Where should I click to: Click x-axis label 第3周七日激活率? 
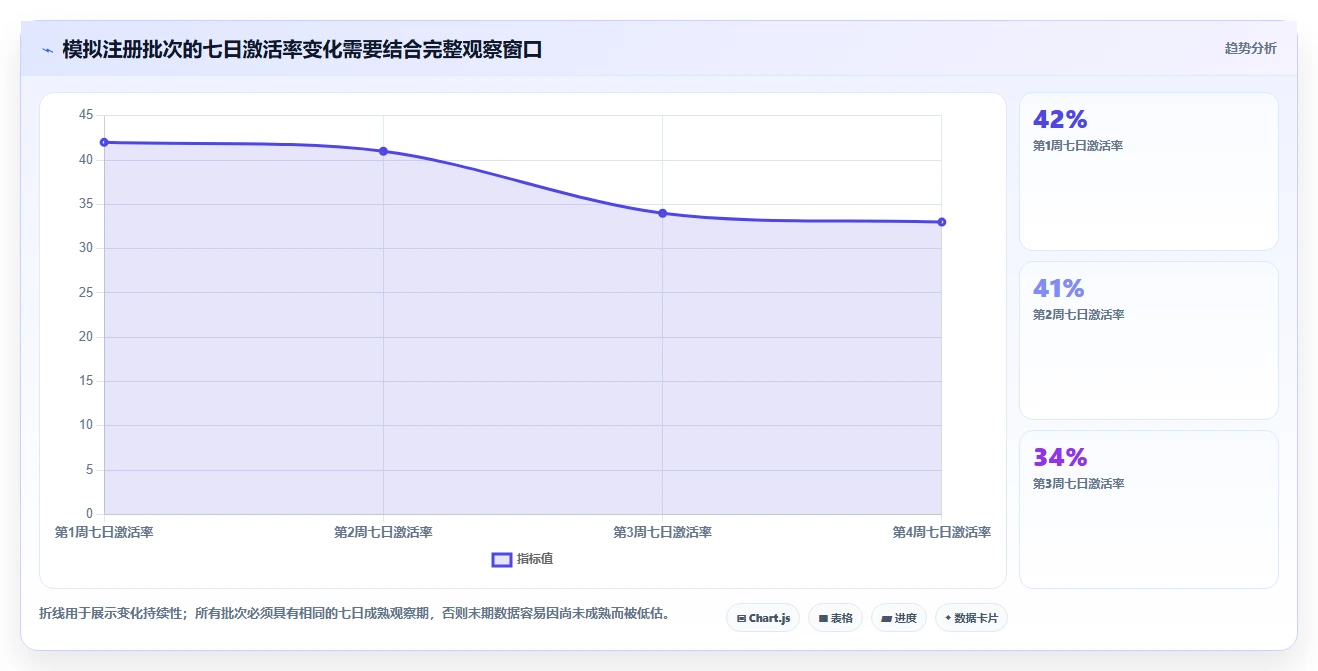662,533
